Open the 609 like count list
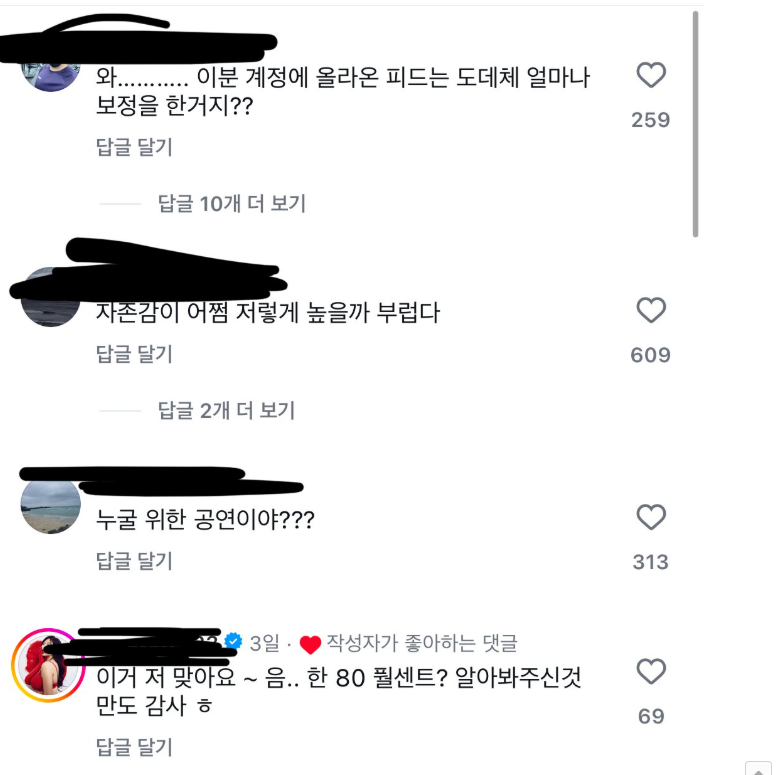 point(650,355)
